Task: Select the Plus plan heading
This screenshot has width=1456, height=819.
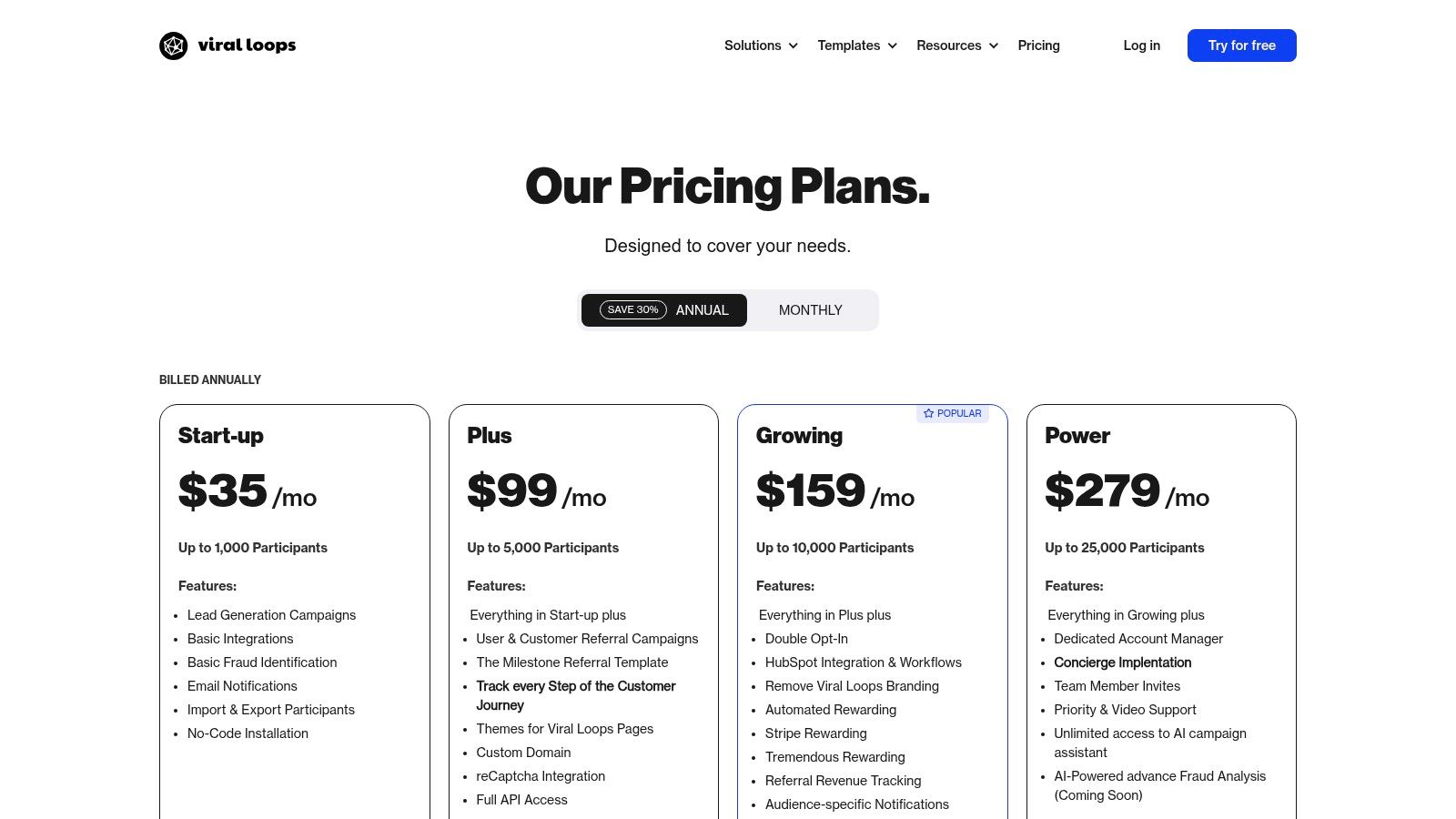Action: coord(490,436)
